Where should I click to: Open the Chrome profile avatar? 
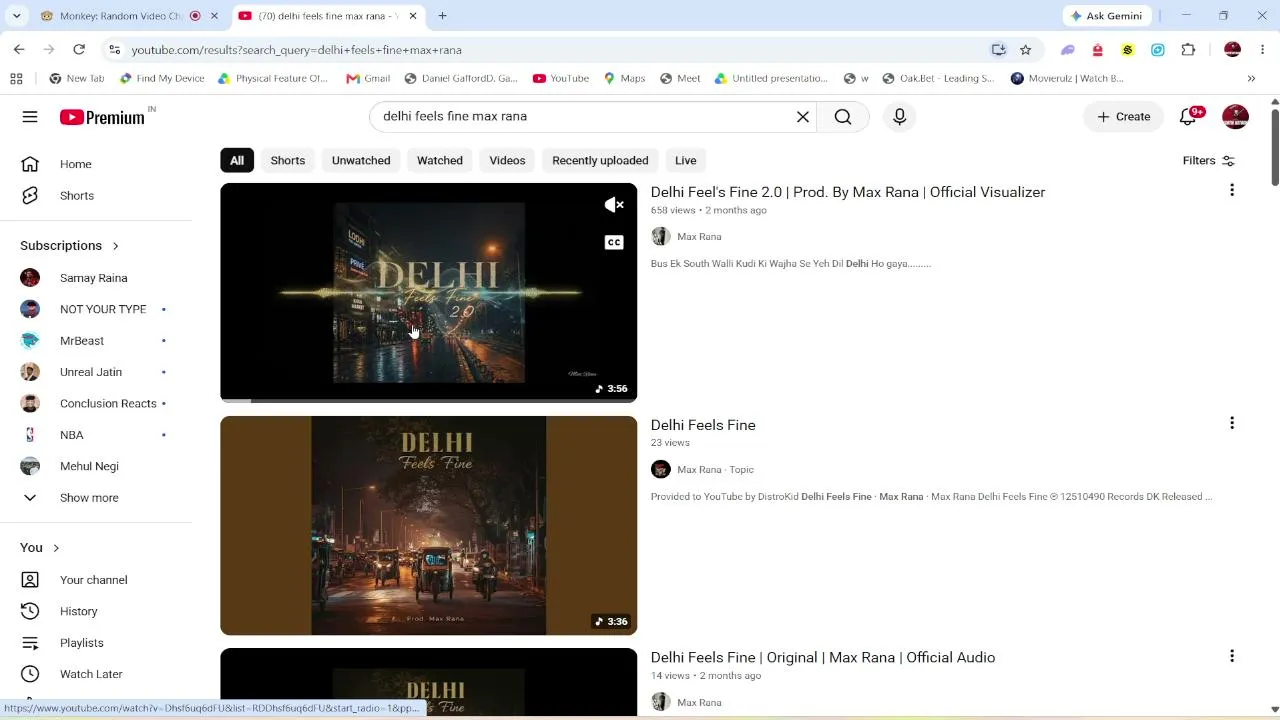1232,50
